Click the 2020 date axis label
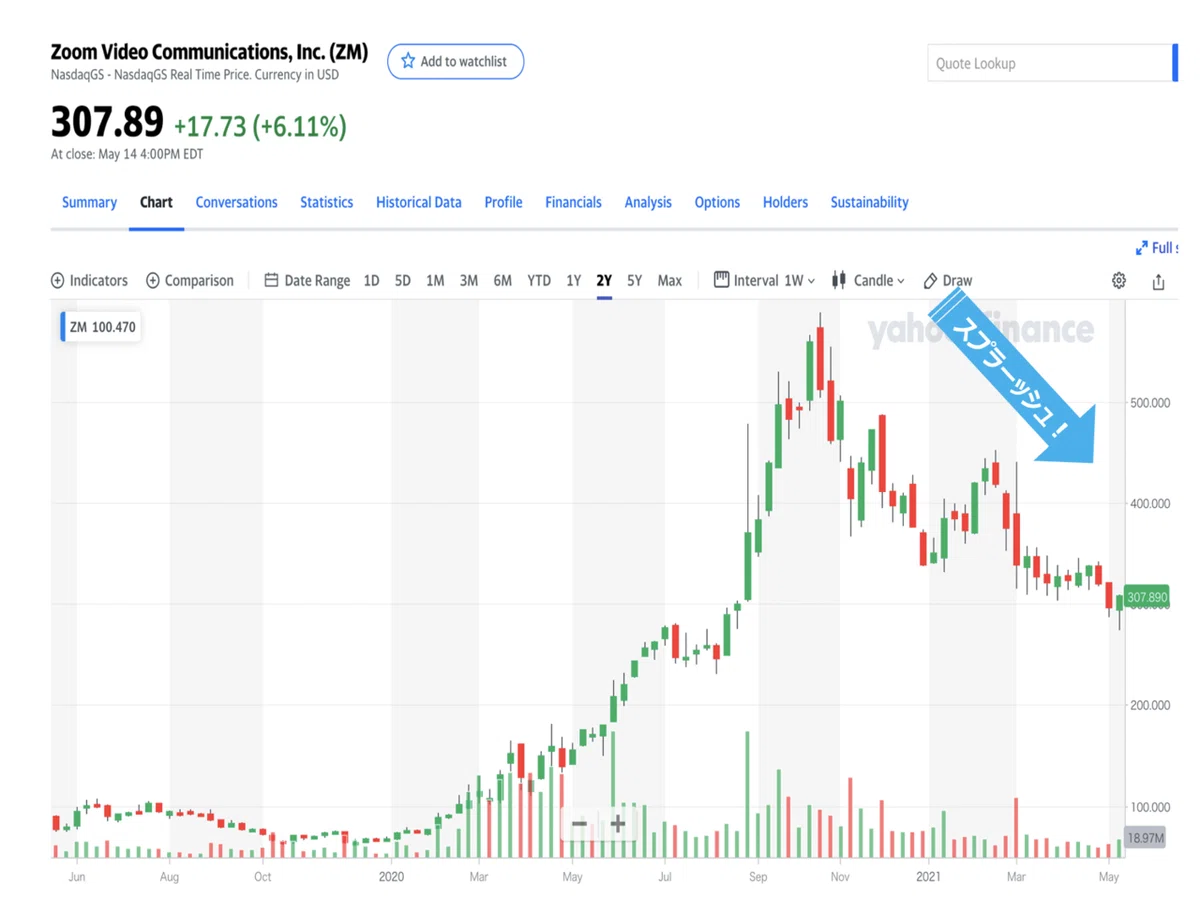 391,877
